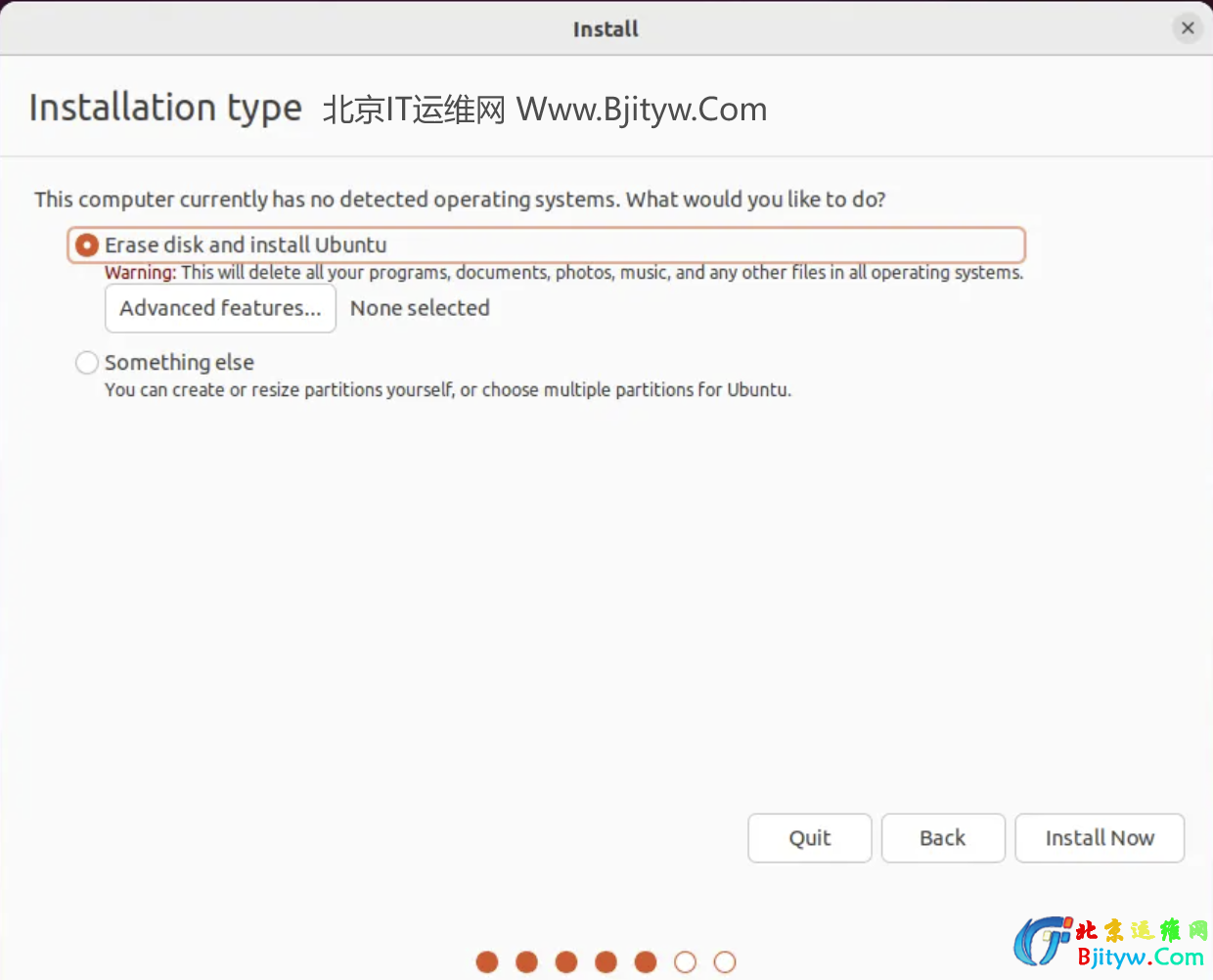Click the last empty progress dot
Screen dimensions: 1213x980
(725, 962)
